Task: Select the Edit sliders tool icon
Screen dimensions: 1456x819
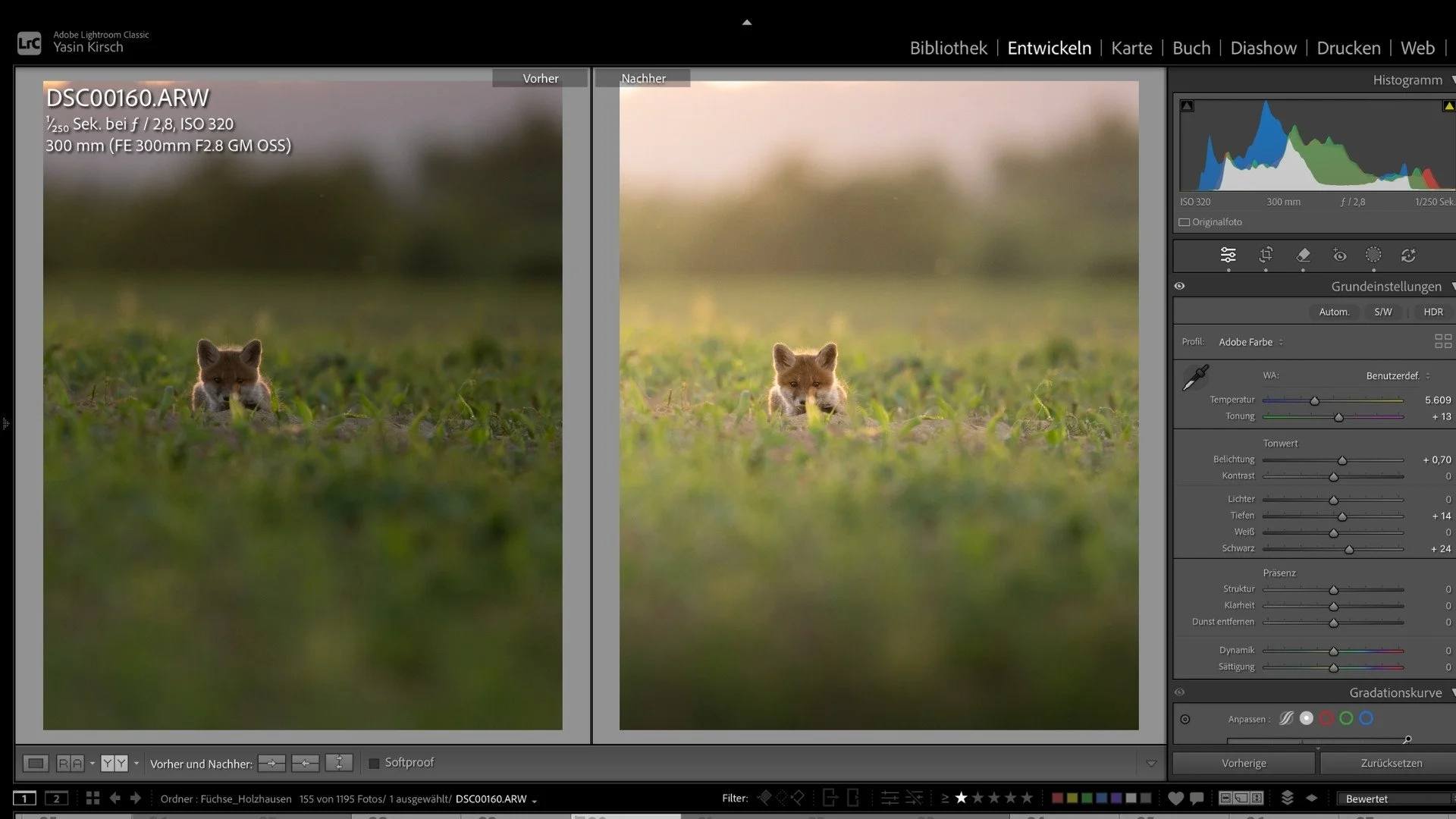Action: (x=1228, y=255)
